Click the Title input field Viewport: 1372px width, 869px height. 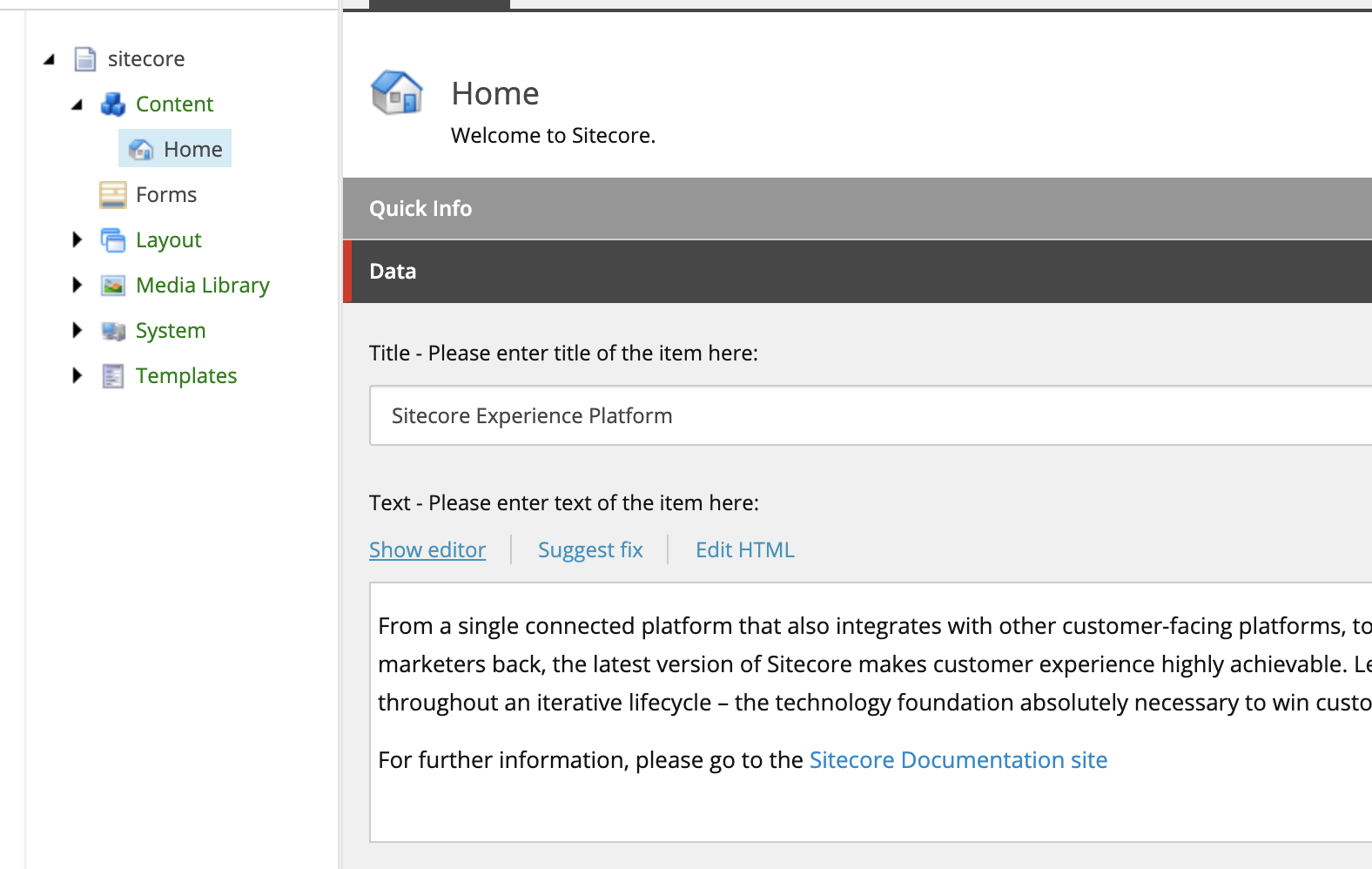(x=871, y=415)
